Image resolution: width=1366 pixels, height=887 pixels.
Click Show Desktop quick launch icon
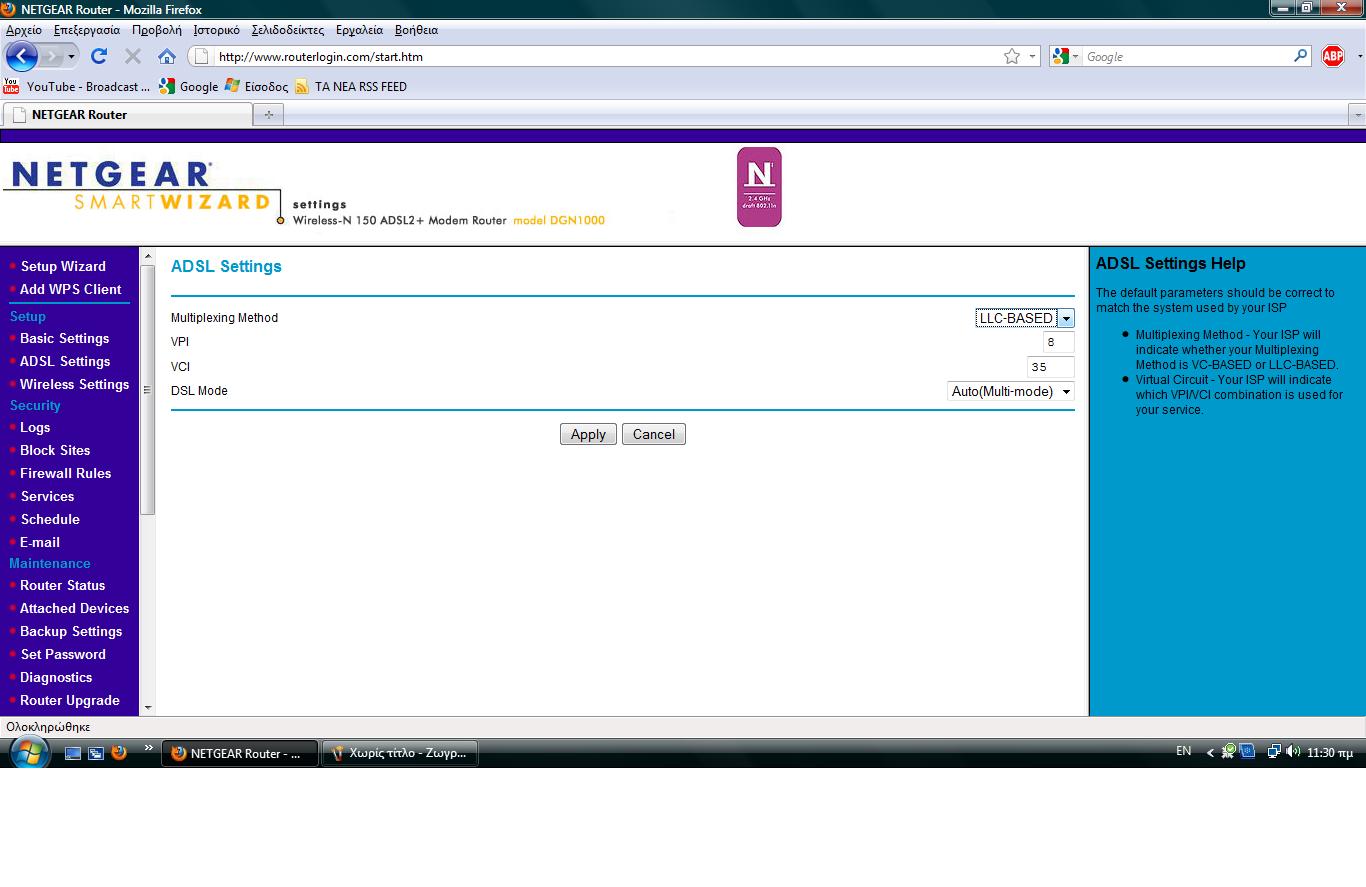(73, 753)
